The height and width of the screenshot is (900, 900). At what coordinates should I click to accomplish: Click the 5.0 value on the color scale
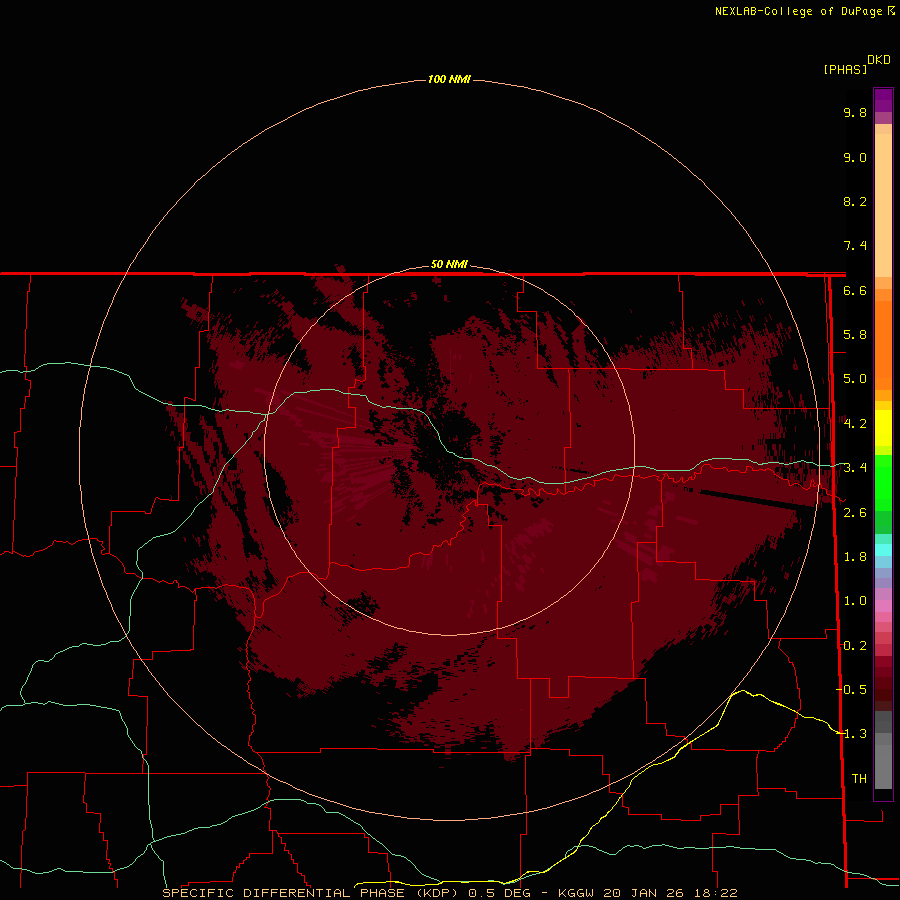855,379
